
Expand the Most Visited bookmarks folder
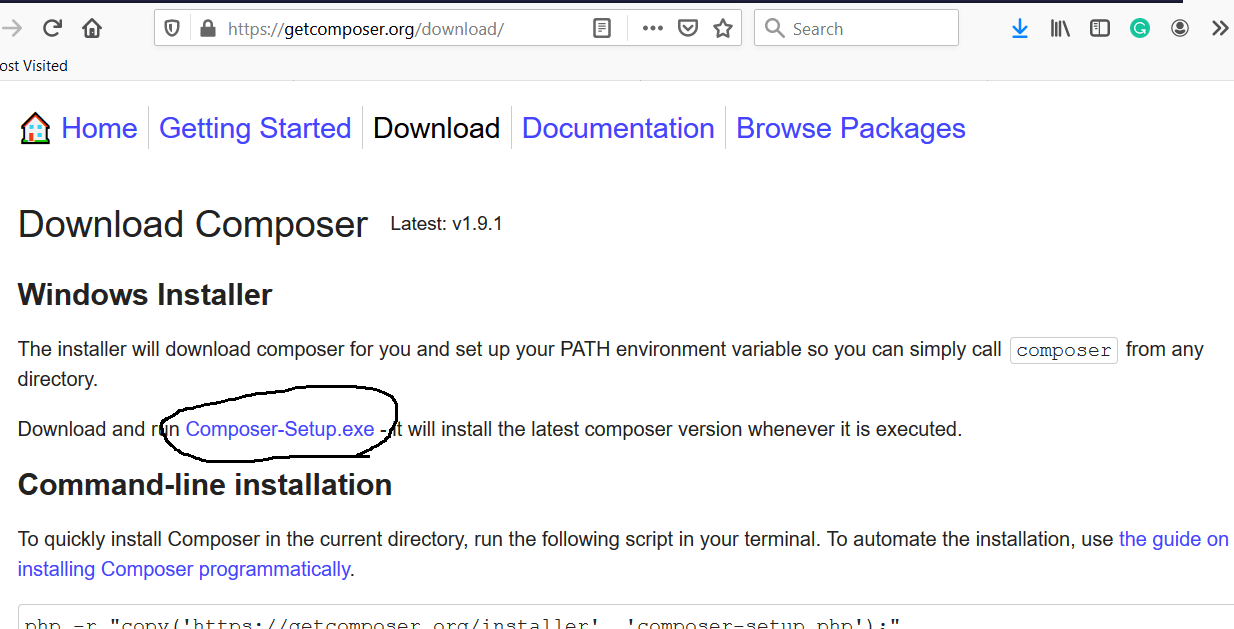pos(32,65)
